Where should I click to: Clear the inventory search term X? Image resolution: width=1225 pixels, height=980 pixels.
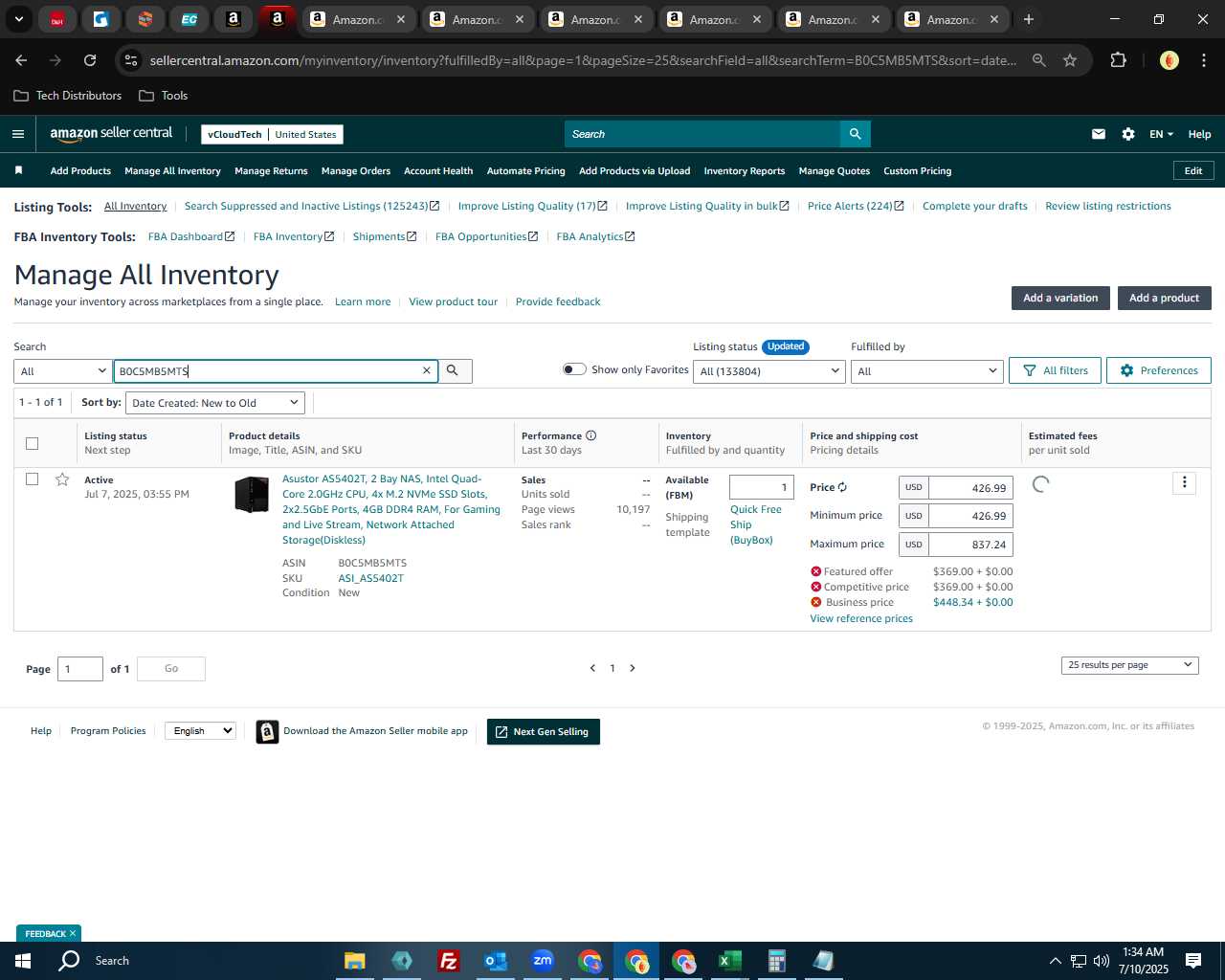click(x=427, y=370)
